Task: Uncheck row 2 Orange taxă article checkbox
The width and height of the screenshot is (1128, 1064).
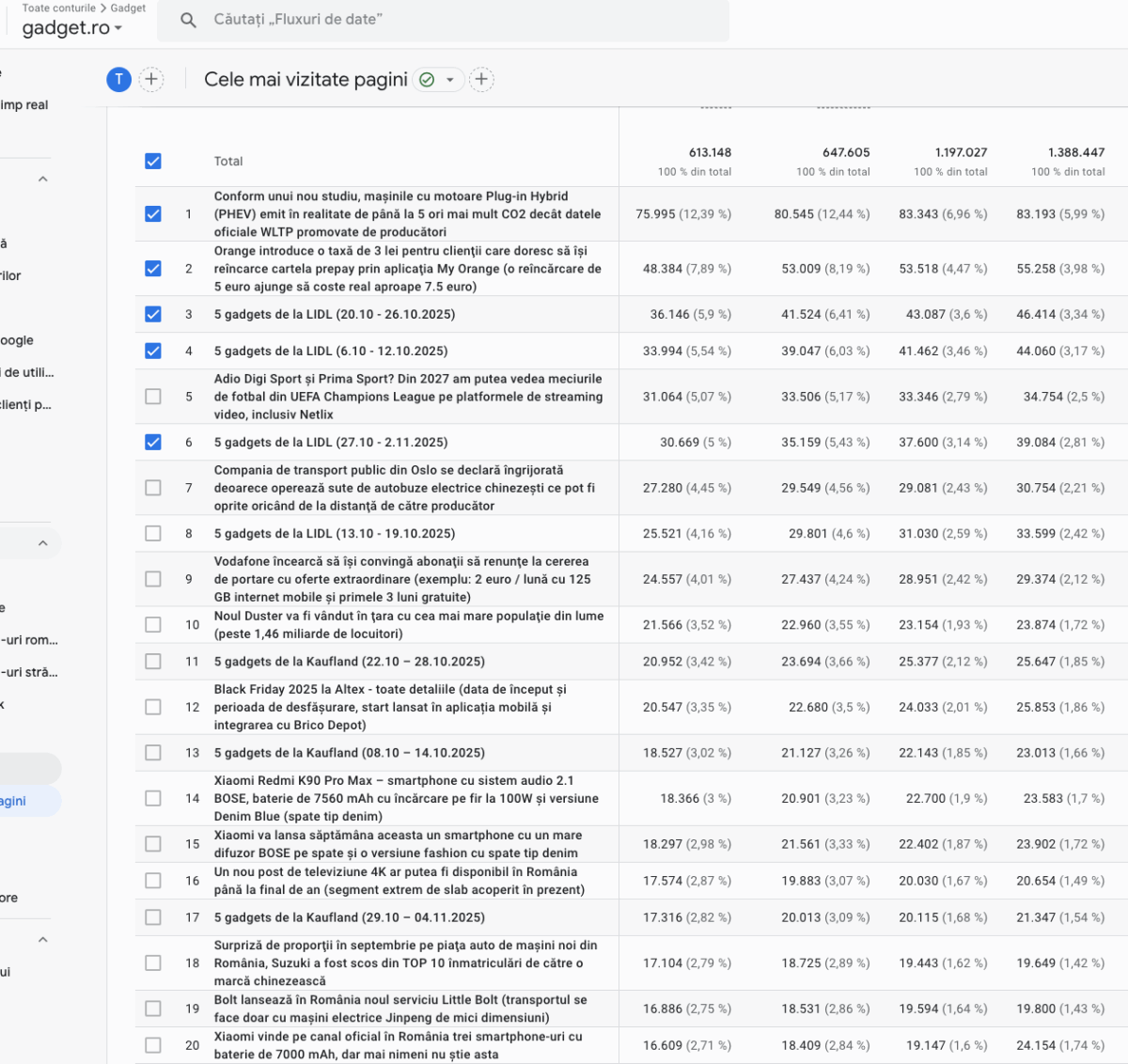Action: point(153,269)
